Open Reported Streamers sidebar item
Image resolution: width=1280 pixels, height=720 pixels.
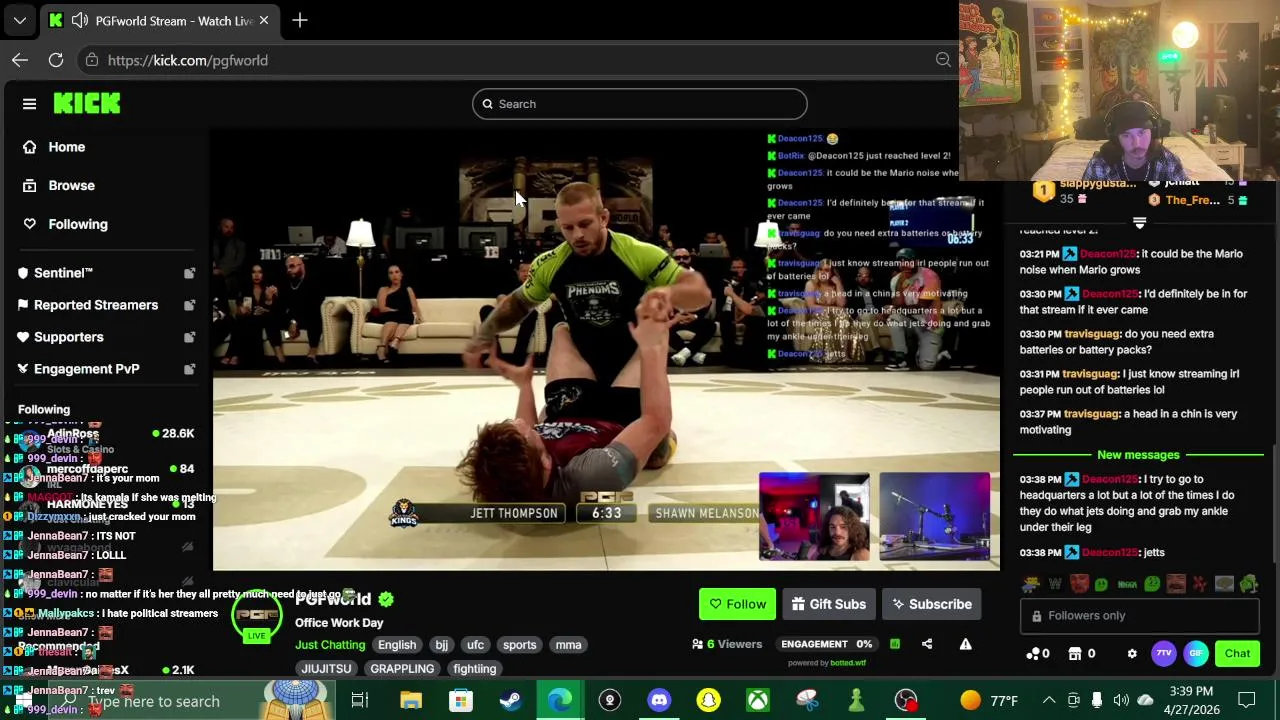(96, 305)
